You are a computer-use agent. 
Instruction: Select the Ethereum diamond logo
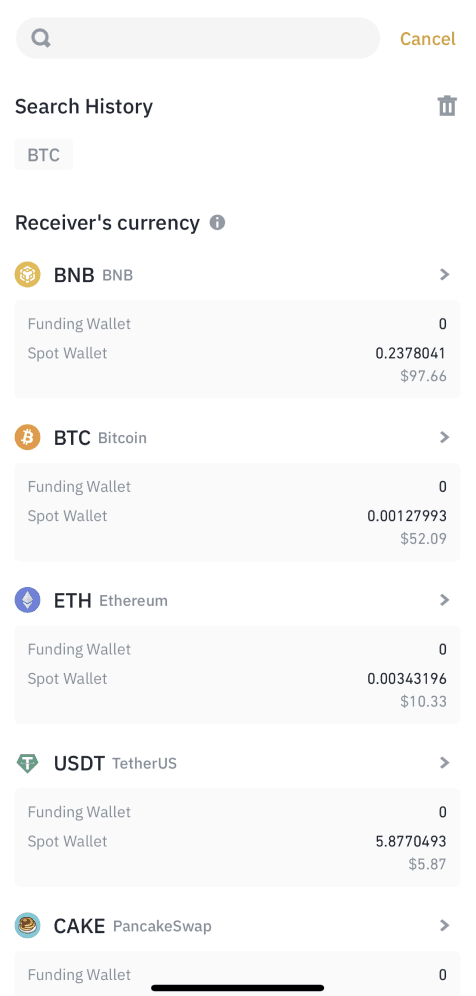pyautogui.click(x=27, y=600)
